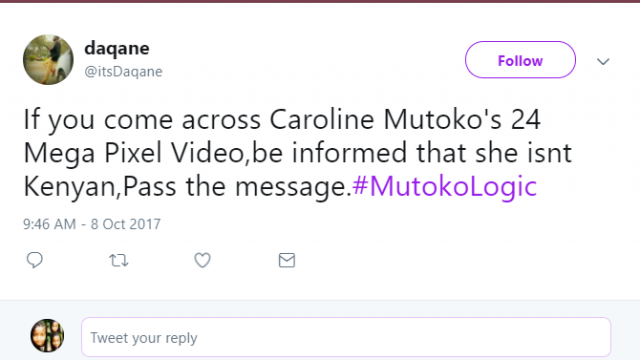Select the tweet text about Caroline Mutoko

(298, 153)
